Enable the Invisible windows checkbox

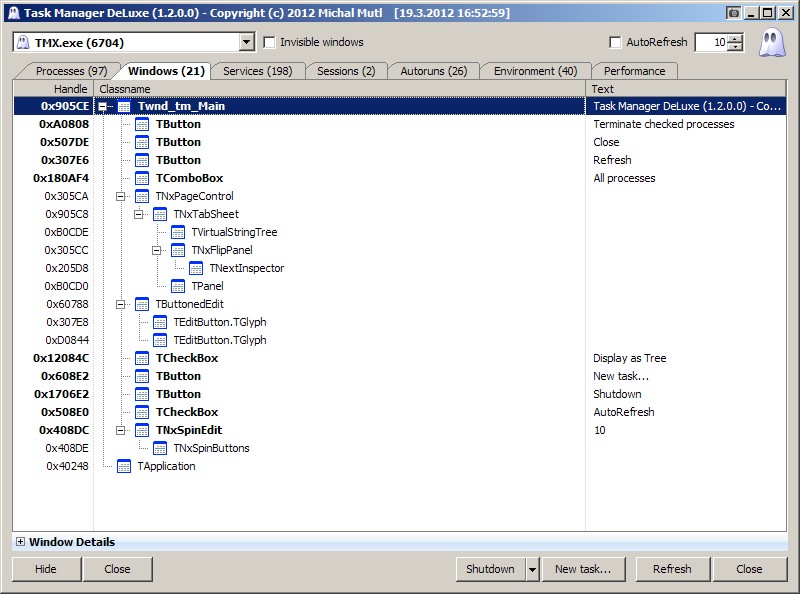(x=269, y=42)
